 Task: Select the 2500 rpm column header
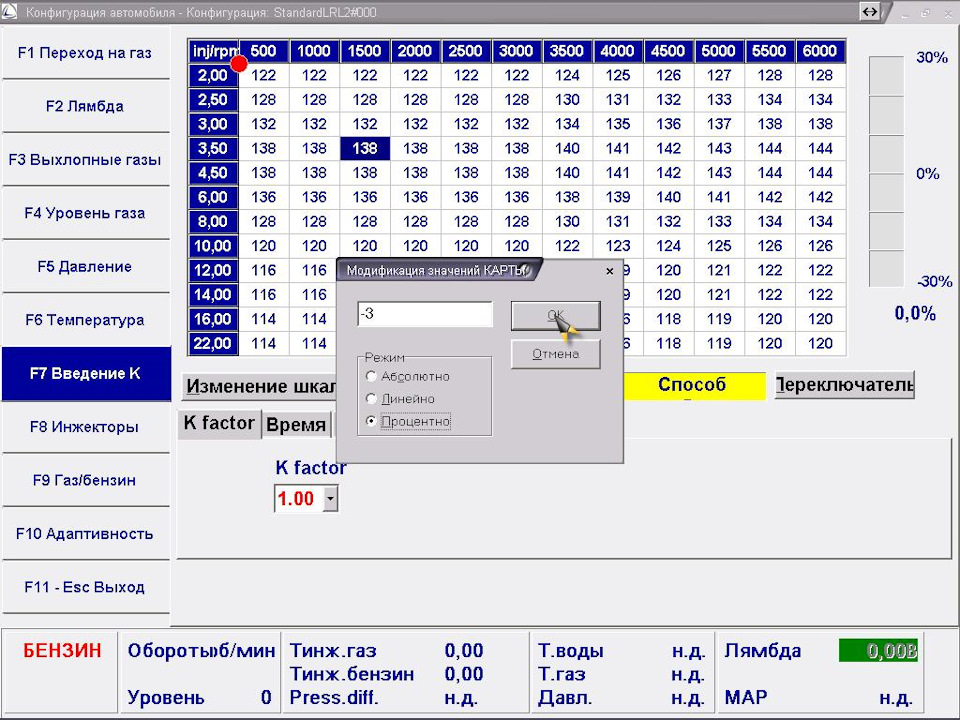click(466, 51)
